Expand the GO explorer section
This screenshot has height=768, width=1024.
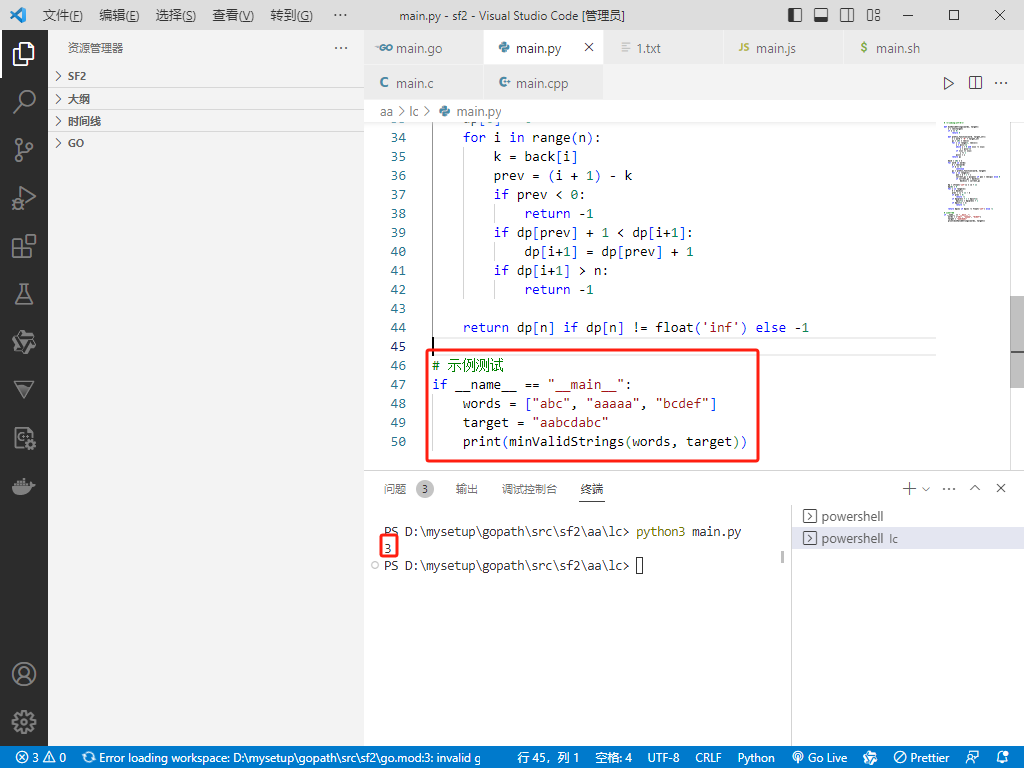pyautogui.click(x=206, y=143)
